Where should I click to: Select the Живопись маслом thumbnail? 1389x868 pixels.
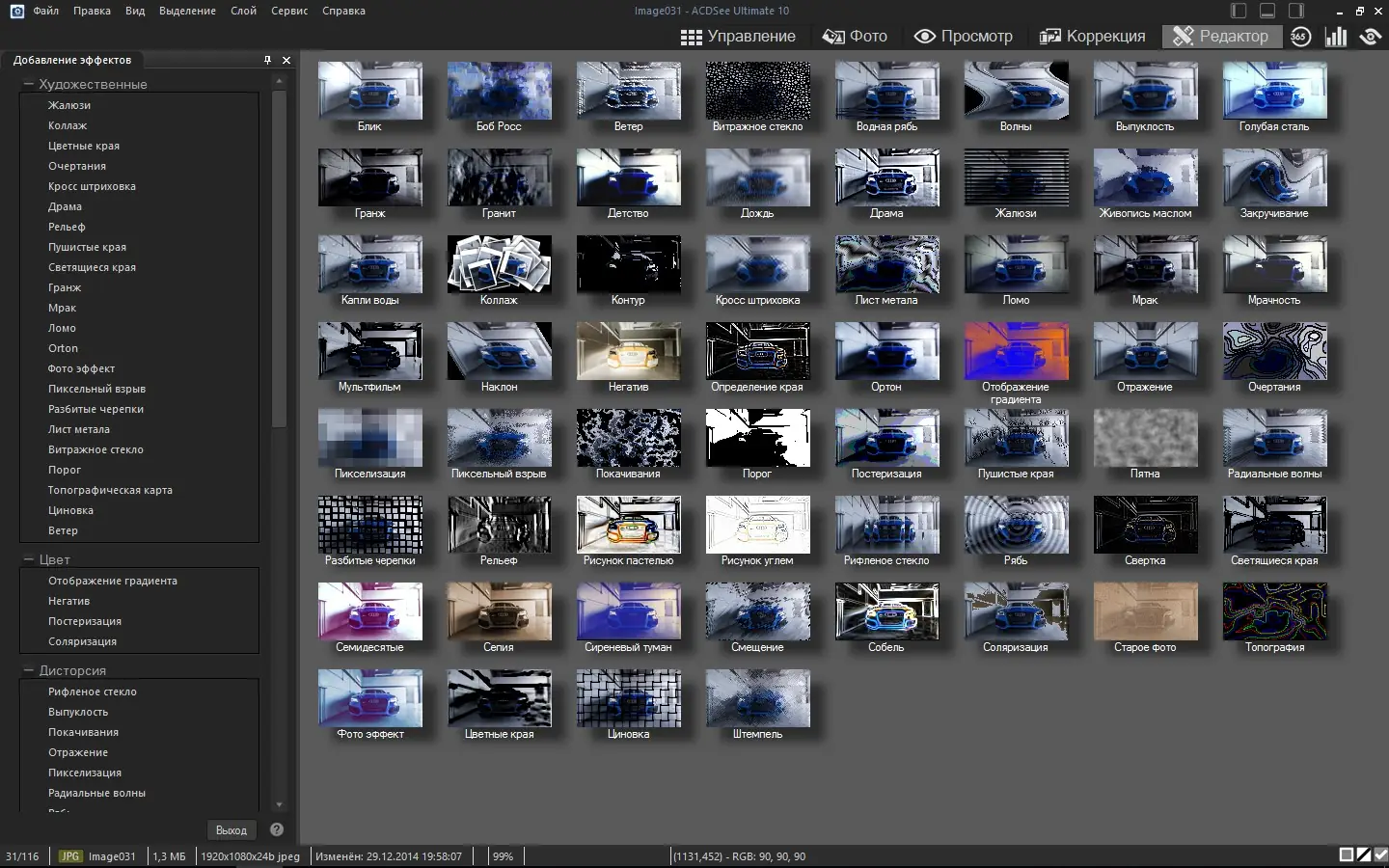pos(1145,177)
